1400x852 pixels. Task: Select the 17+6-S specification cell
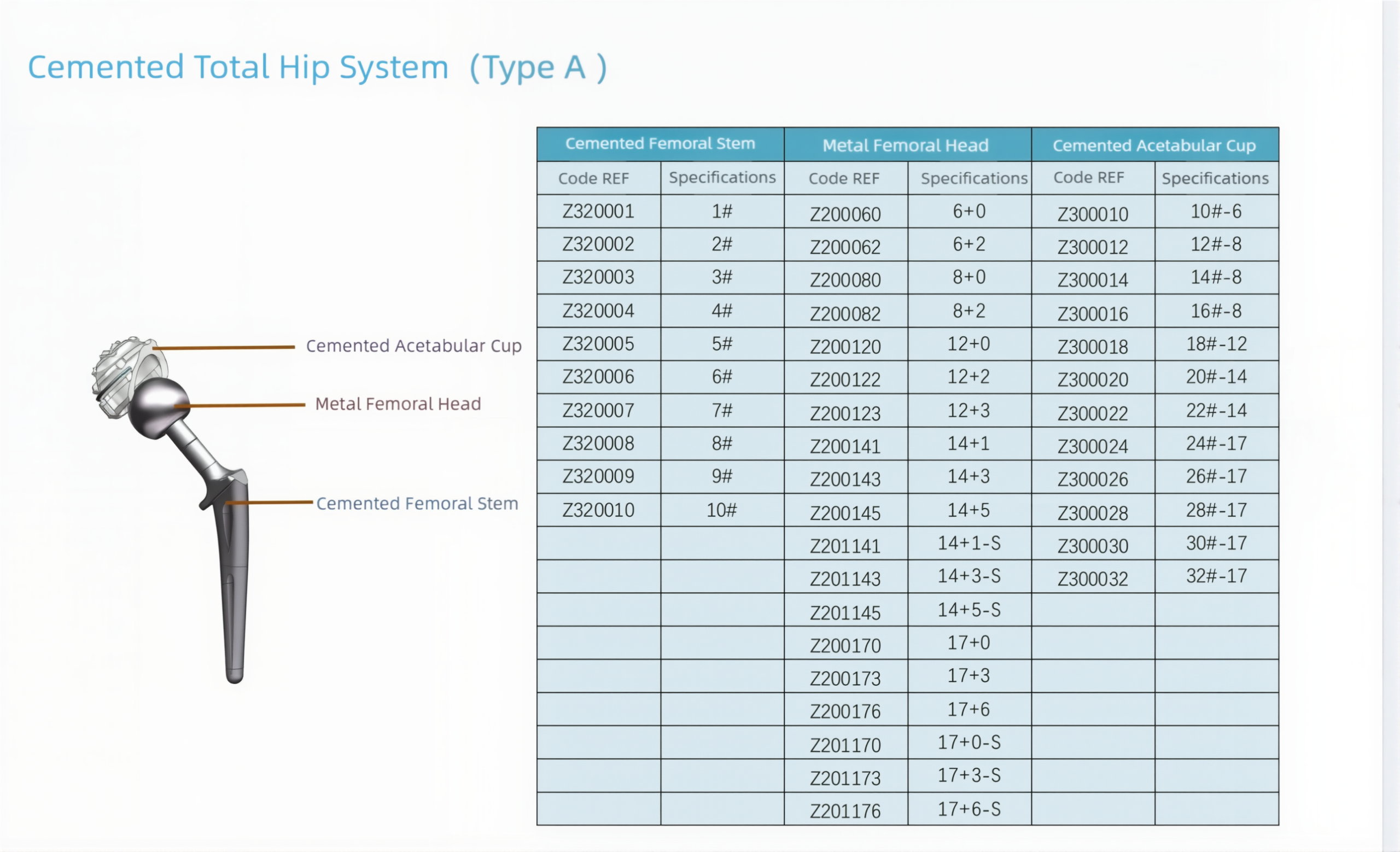point(968,809)
